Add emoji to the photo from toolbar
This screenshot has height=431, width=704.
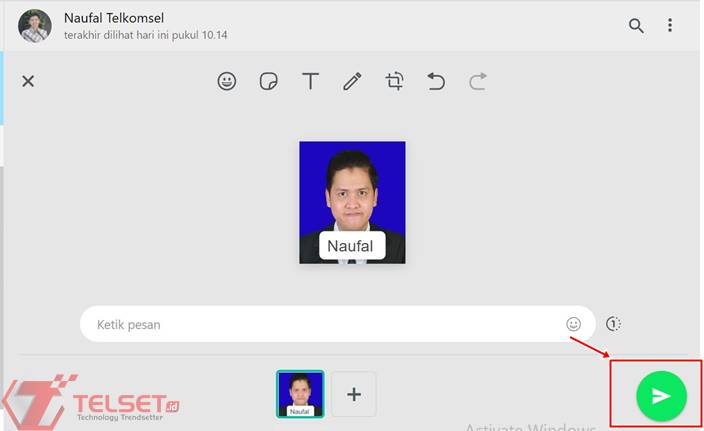[x=227, y=82]
